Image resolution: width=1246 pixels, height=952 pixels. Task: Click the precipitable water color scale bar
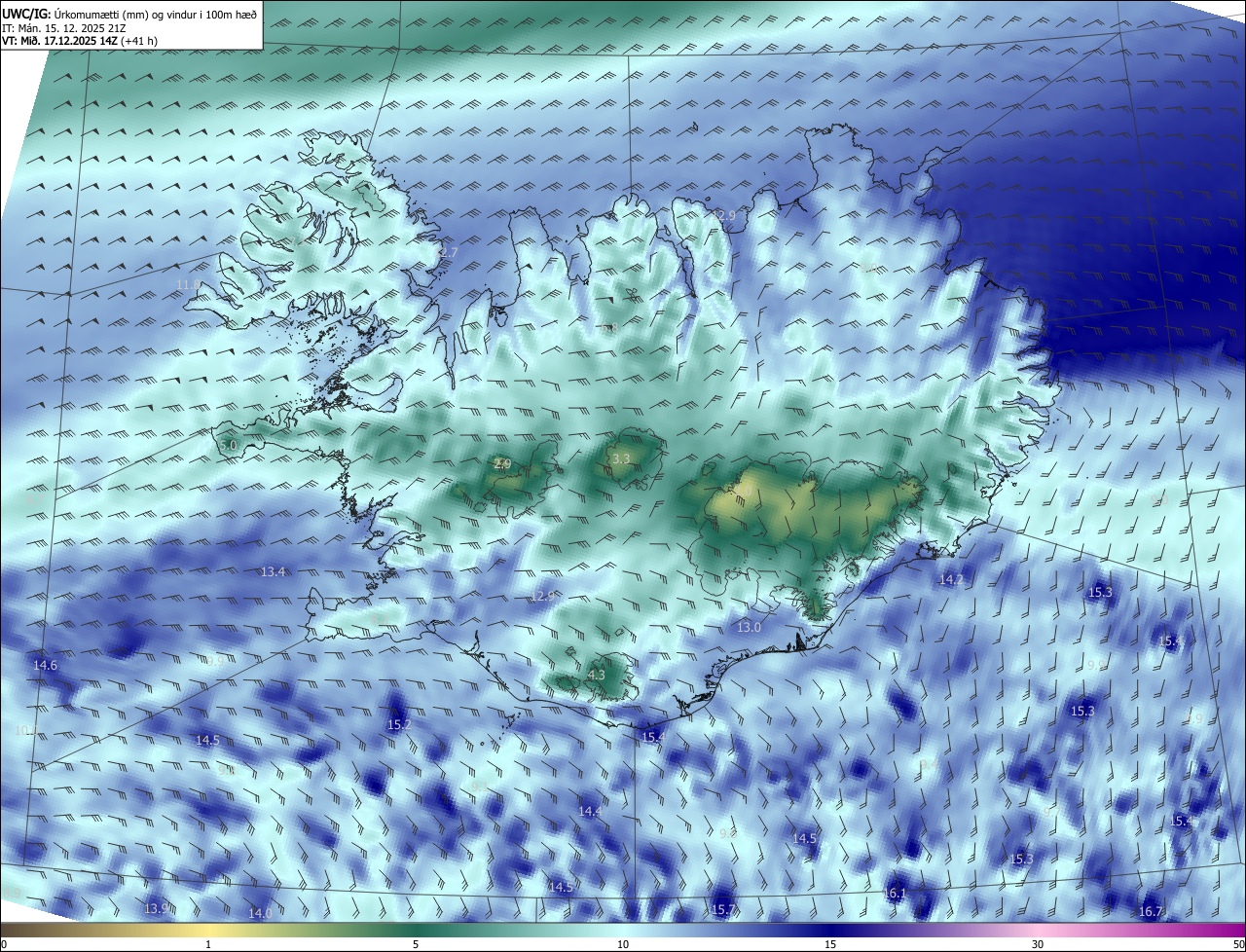click(x=623, y=930)
